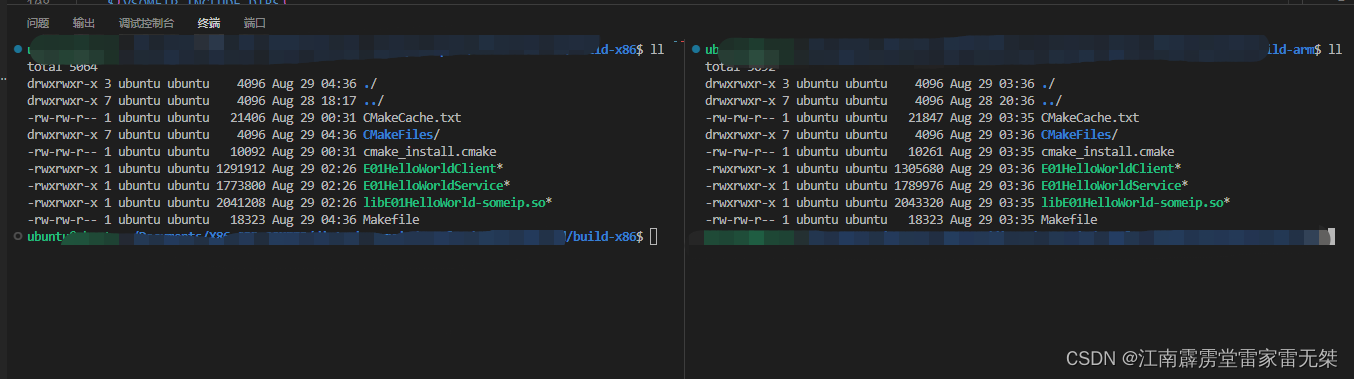Open Makefile link in build-x86 terminal
Viewport: 1354px width, 379px height.
pos(391,219)
